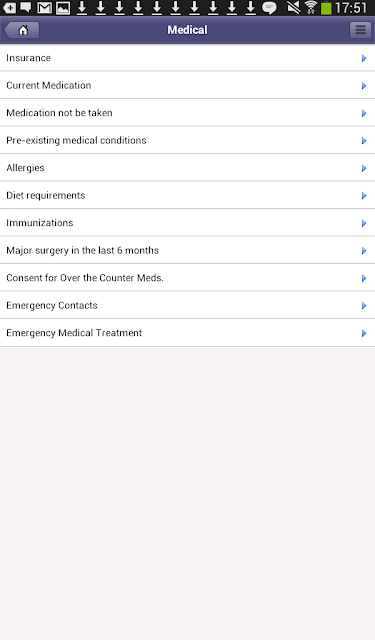Image resolution: width=375 pixels, height=640 pixels.
Task: Open Pre-existing medical conditions
Action: click(187, 140)
